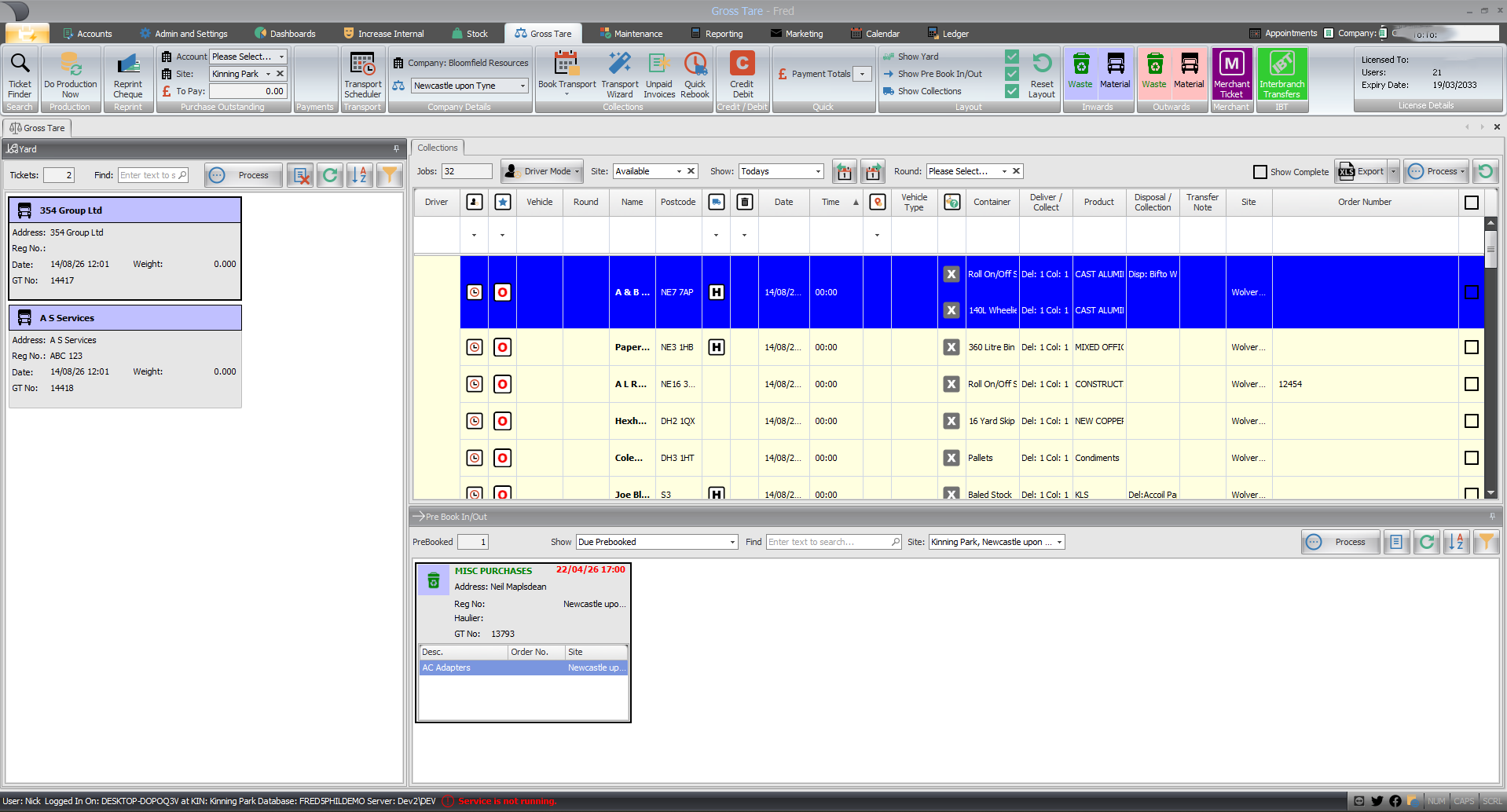Open the Dashboards tab
Image resolution: width=1507 pixels, height=812 pixels.
tap(285, 34)
